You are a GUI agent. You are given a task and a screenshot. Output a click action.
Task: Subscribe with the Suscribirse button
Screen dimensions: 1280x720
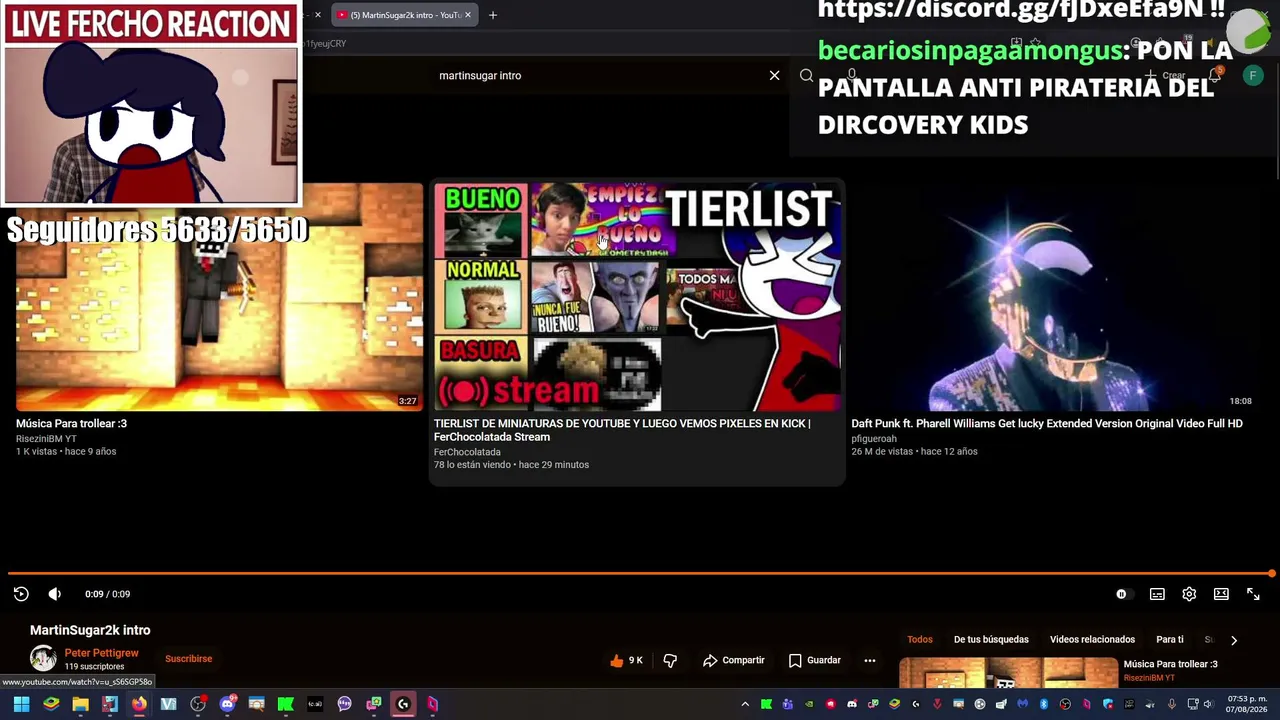(188, 659)
